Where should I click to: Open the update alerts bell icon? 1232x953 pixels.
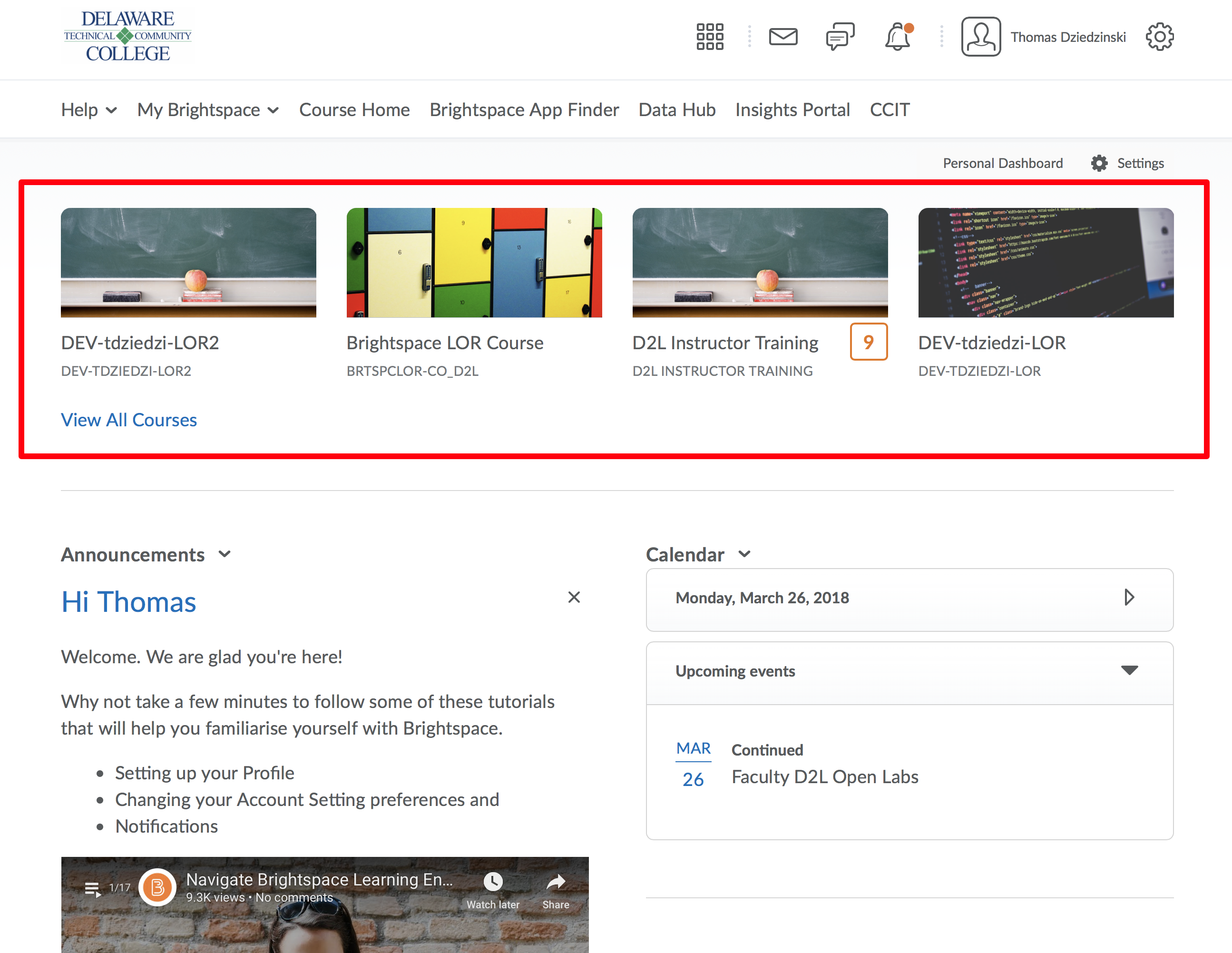(x=898, y=37)
